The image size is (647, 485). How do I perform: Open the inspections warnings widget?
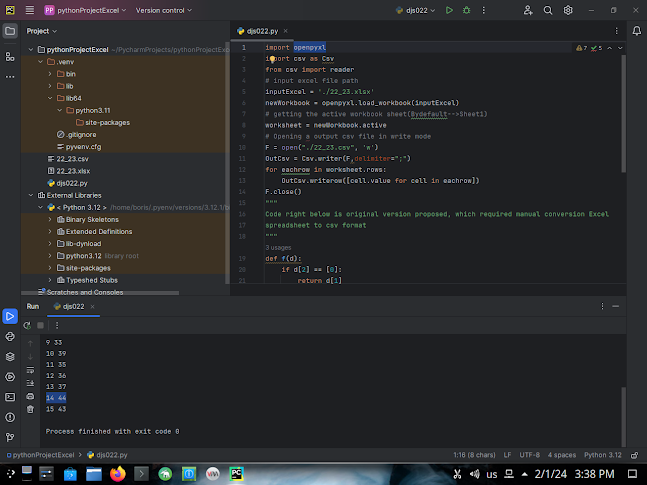click(589, 48)
